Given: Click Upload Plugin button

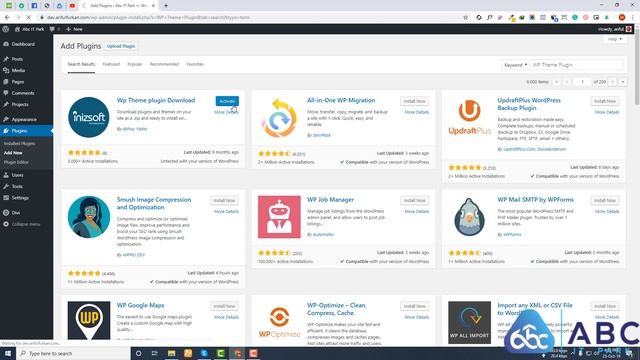Looking at the screenshot, I should pyautogui.click(x=121, y=47).
